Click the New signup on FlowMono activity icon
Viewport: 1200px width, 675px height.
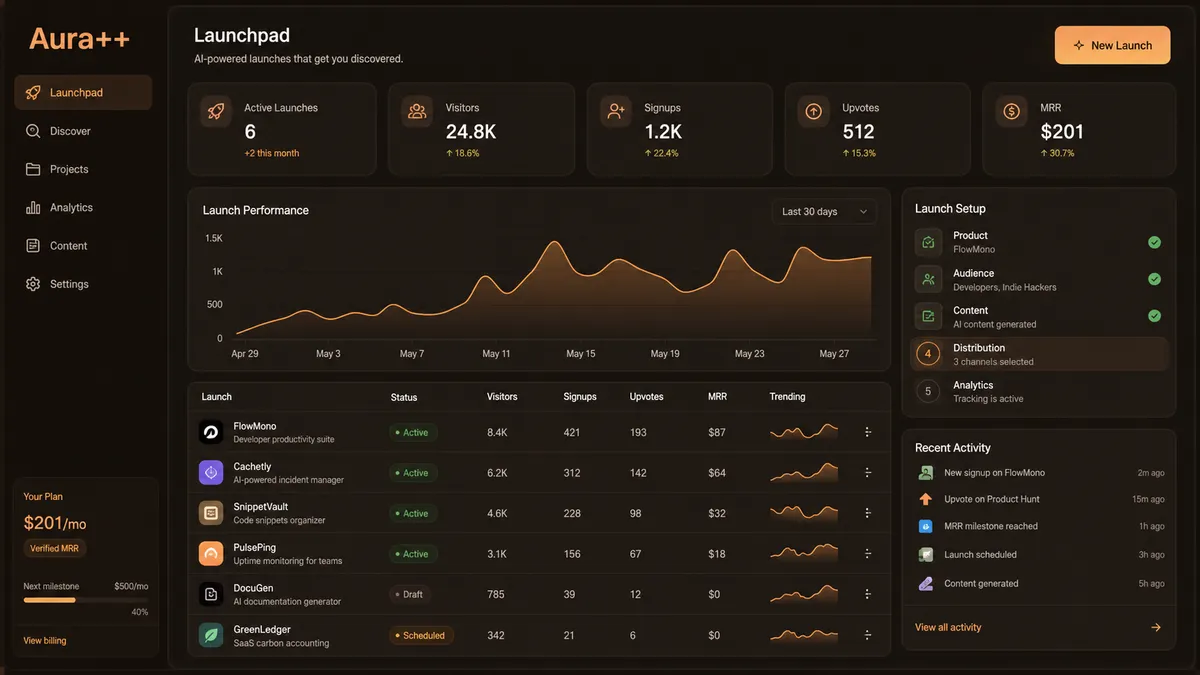(926, 473)
